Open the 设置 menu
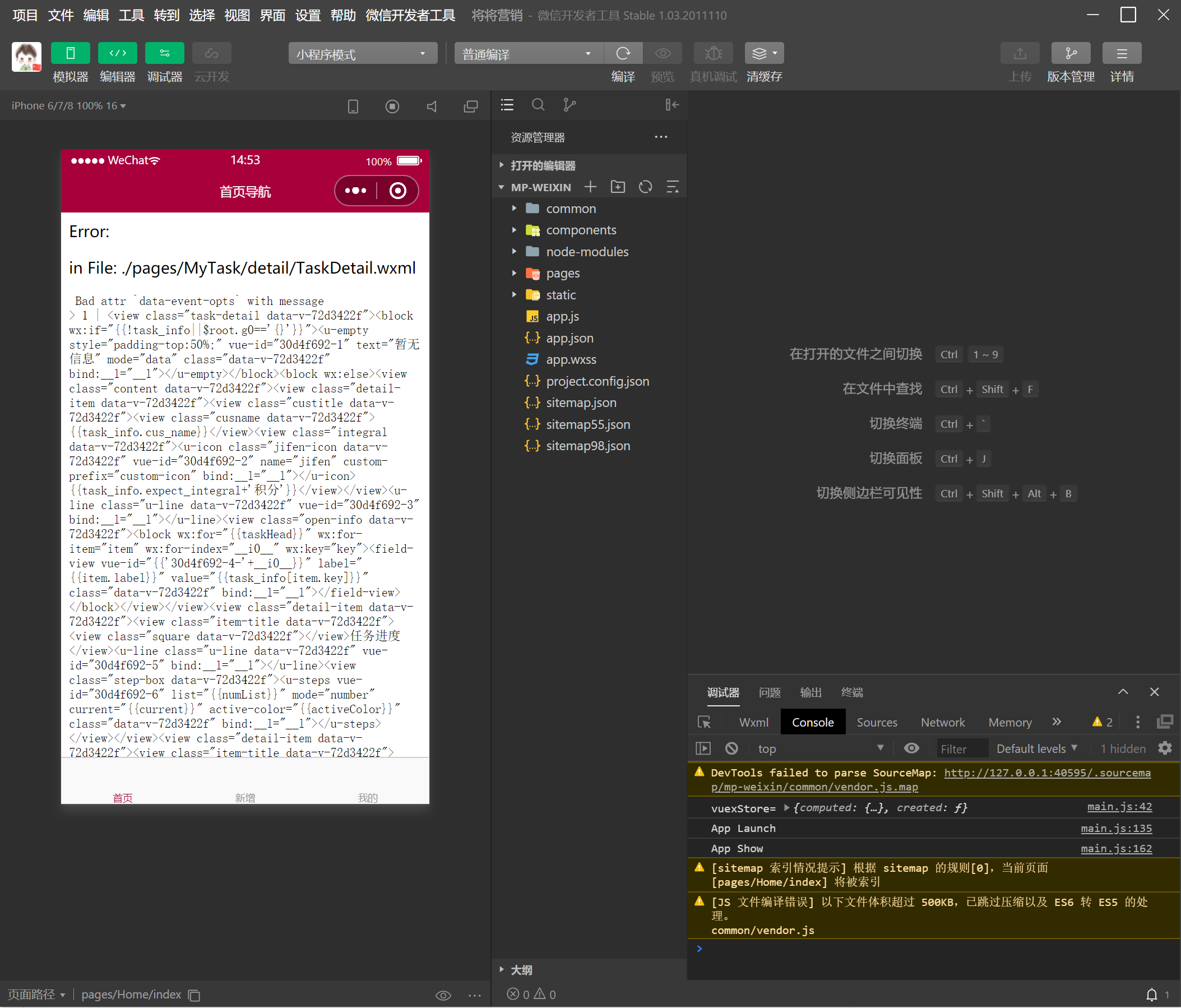Viewport: 1181px width, 1008px height. 308,15
